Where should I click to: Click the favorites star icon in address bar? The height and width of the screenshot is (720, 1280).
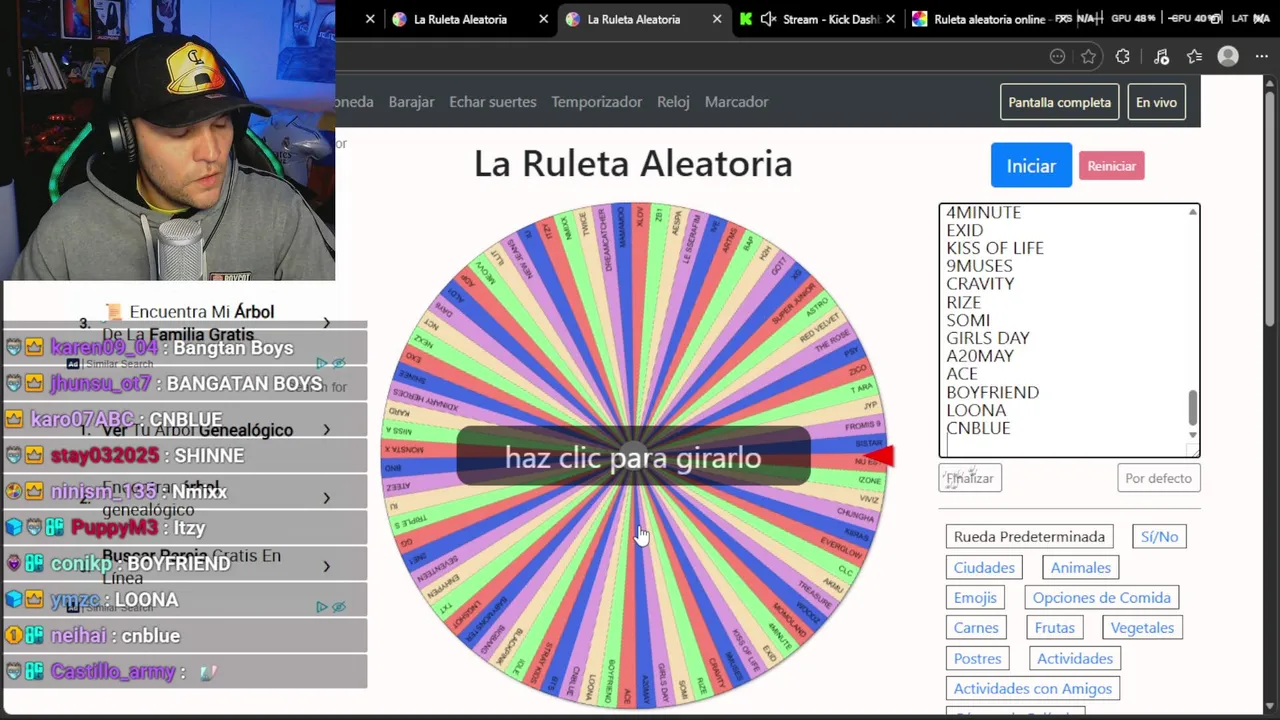pyautogui.click(x=1089, y=57)
